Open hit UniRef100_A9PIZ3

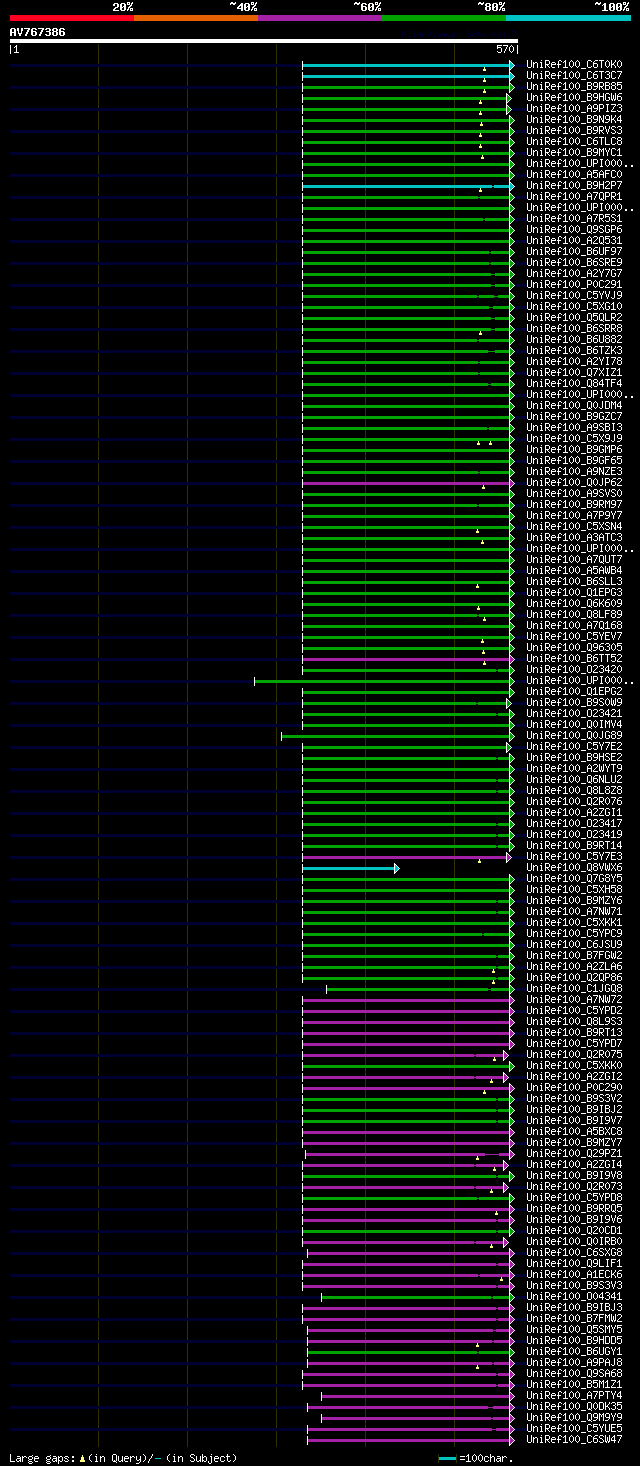click(574, 109)
